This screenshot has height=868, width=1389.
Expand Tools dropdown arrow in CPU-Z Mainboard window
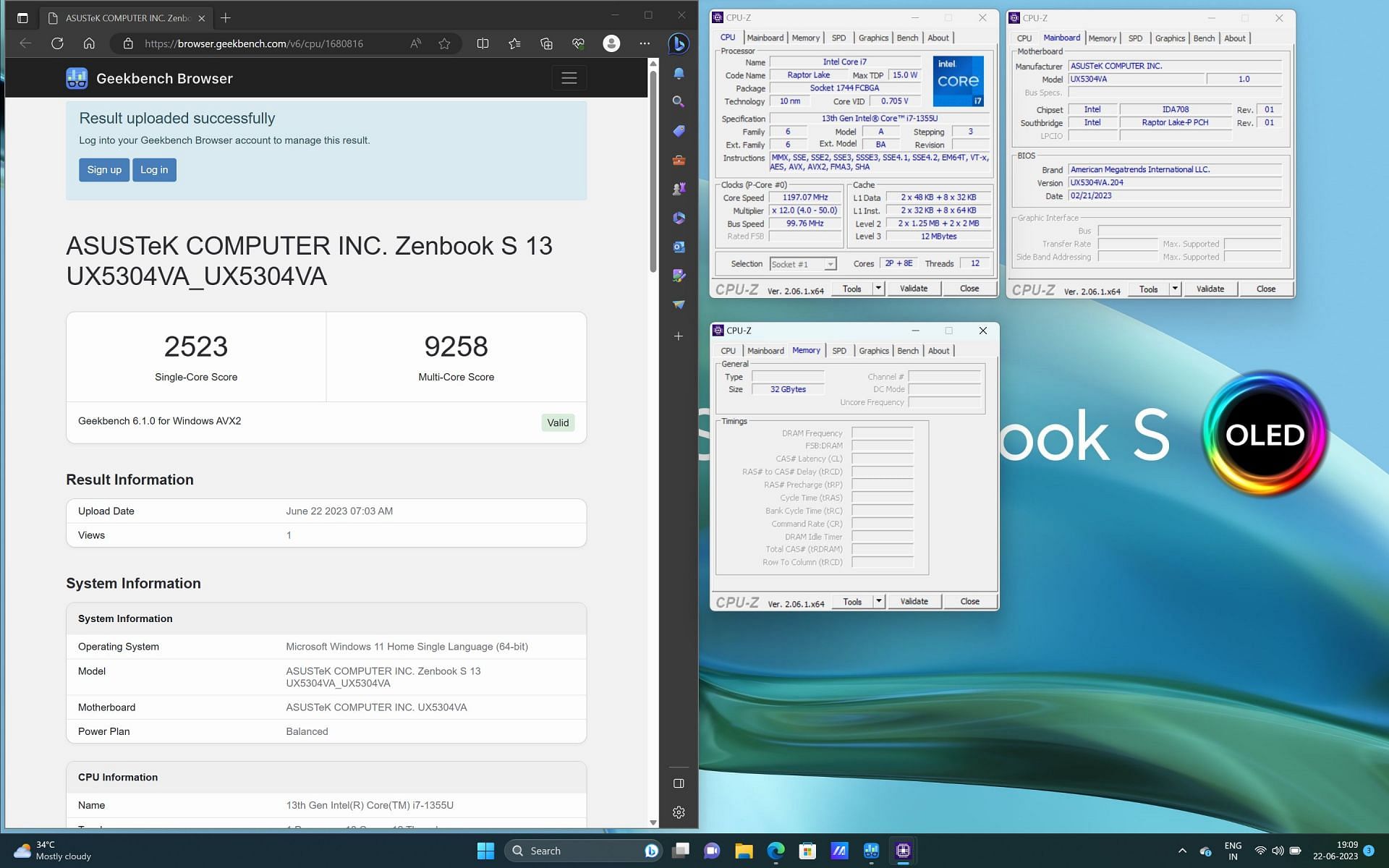(x=1175, y=289)
